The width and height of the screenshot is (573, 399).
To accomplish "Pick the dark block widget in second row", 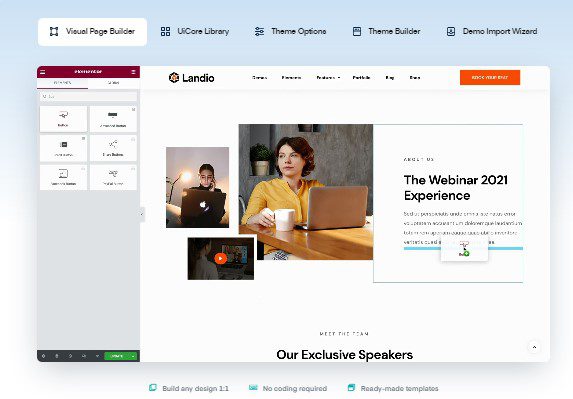I will [63, 148].
